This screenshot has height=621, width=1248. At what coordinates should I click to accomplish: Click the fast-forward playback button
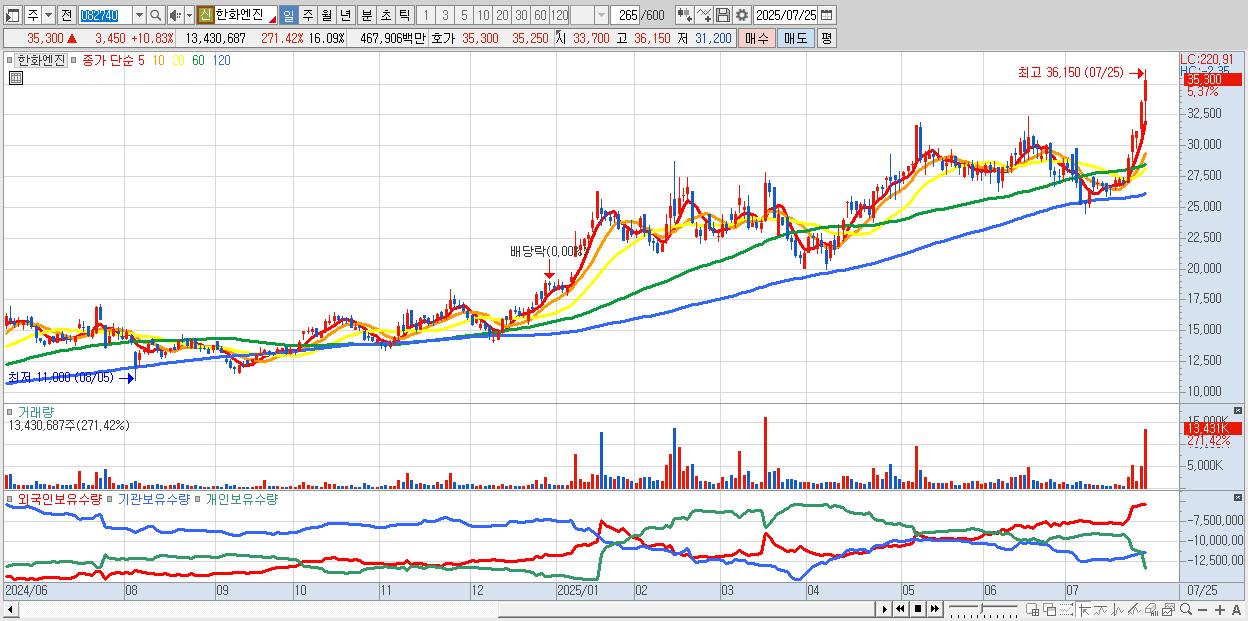(934, 609)
